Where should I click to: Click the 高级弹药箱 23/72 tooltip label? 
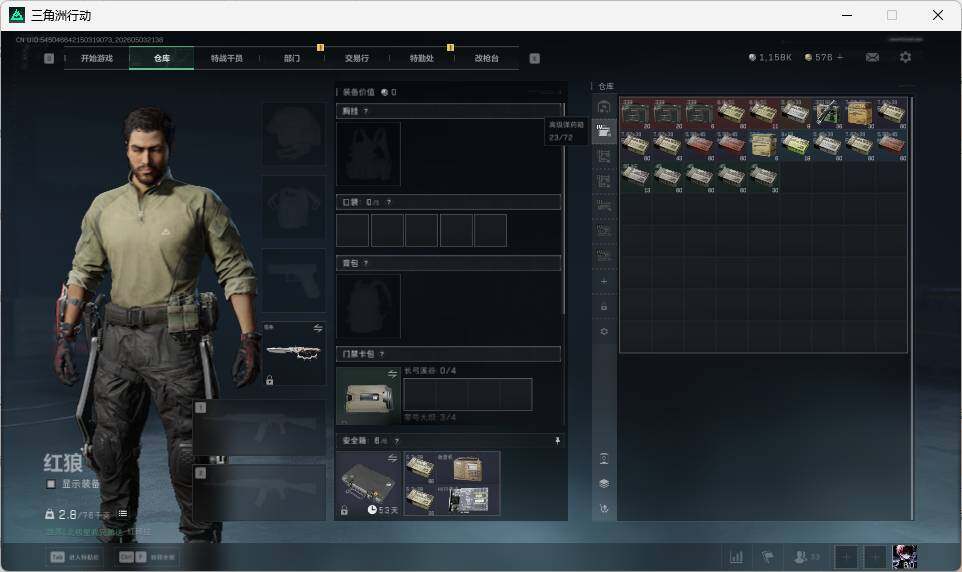[566, 131]
